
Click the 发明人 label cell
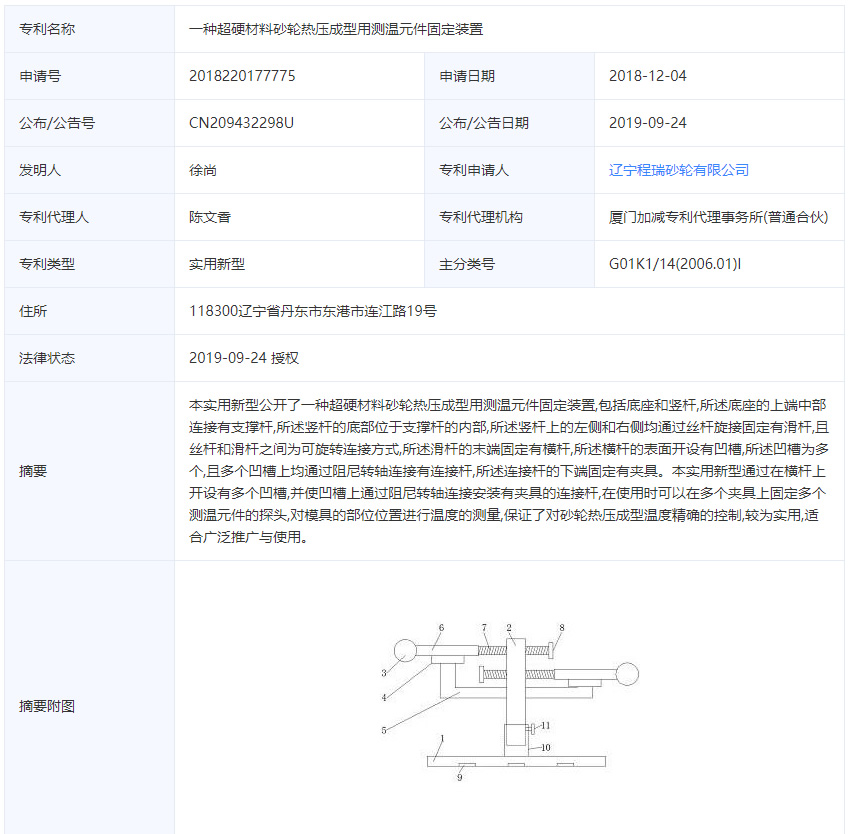(x=89, y=170)
